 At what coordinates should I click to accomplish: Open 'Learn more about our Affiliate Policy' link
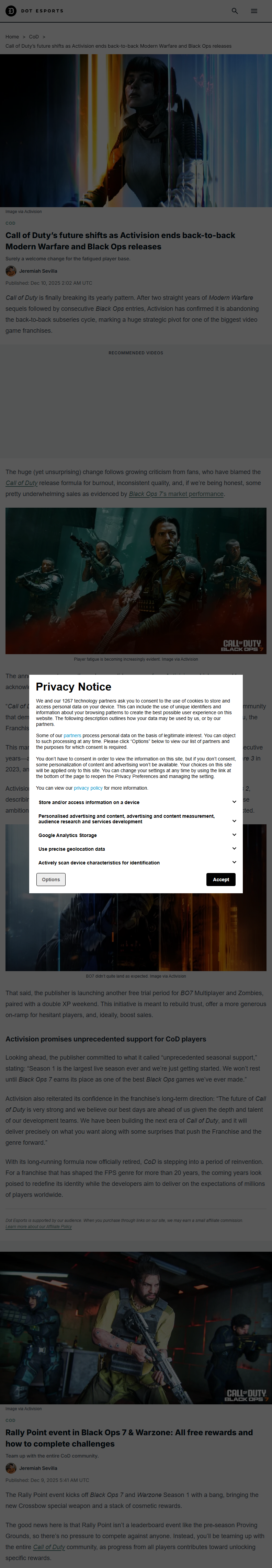[38, 1227]
